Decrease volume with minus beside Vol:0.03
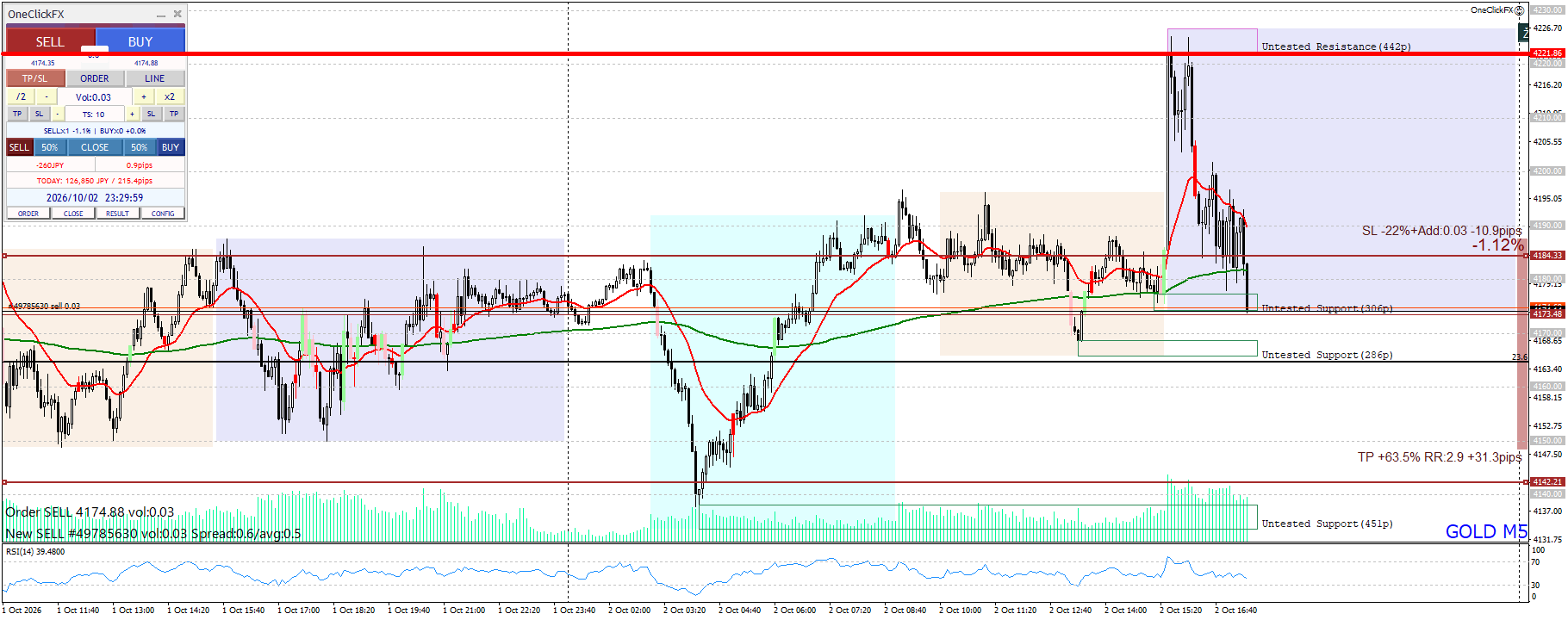This screenshot has width=1568, height=620. (47, 96)
